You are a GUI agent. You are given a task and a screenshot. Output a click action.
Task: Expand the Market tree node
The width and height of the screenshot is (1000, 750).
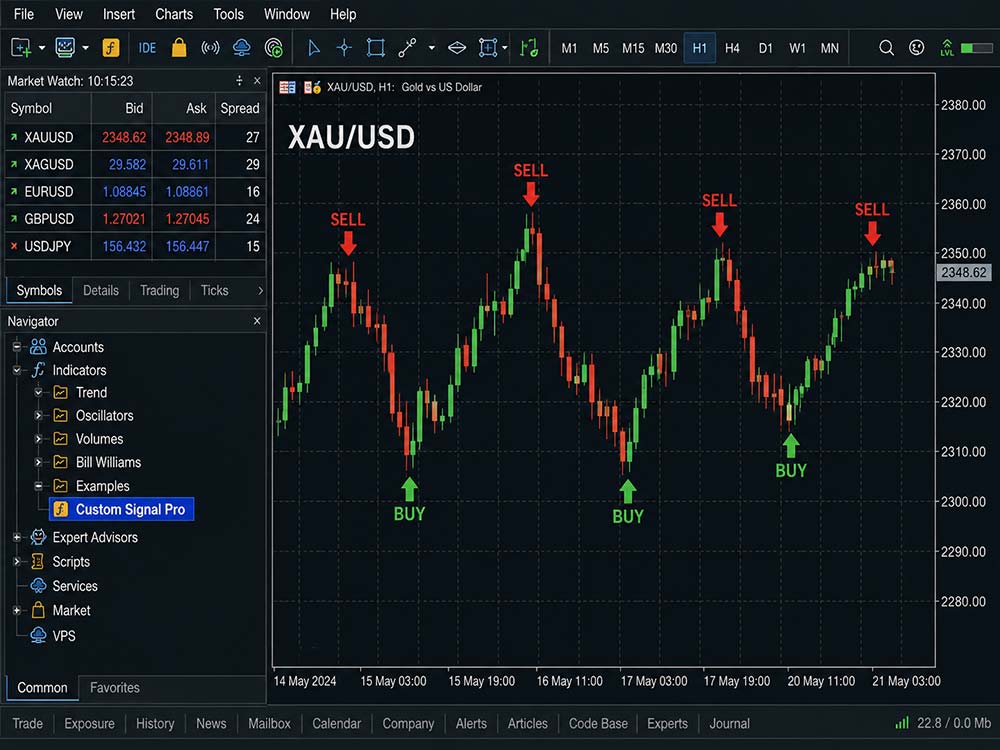click(x=17, y=610)
